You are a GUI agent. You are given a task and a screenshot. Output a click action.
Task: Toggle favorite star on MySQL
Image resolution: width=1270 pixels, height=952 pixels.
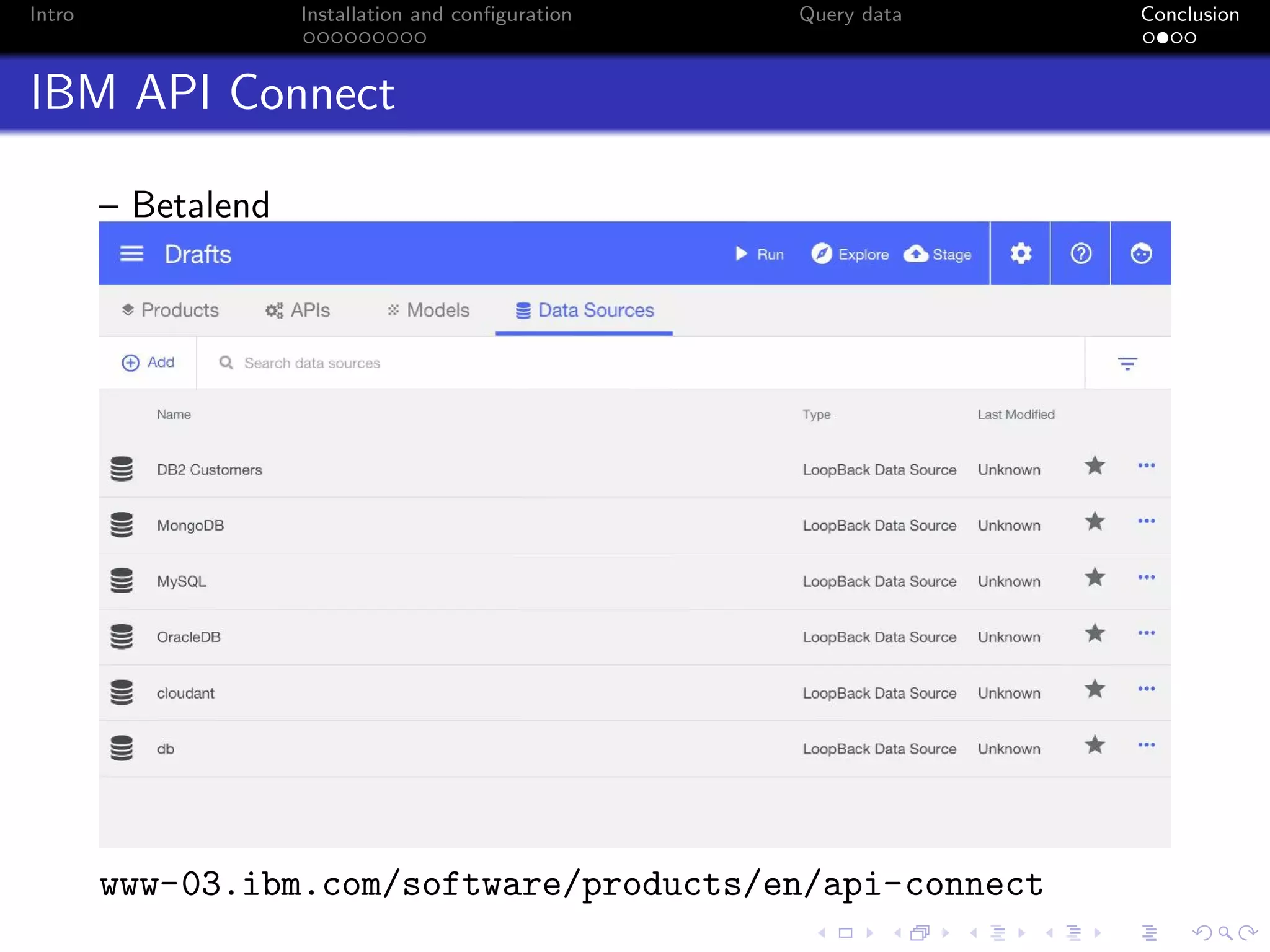click(1095, 577)
